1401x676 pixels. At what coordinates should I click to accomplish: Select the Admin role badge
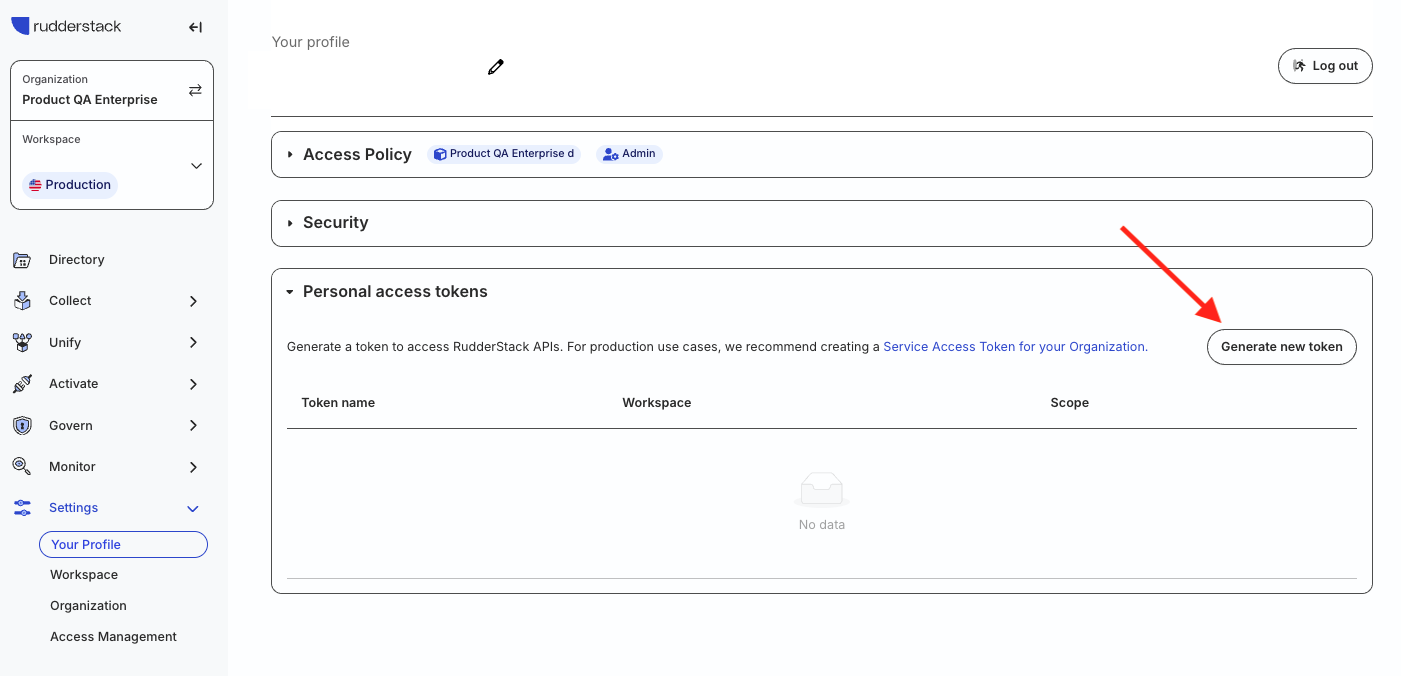tap(629, 153)
